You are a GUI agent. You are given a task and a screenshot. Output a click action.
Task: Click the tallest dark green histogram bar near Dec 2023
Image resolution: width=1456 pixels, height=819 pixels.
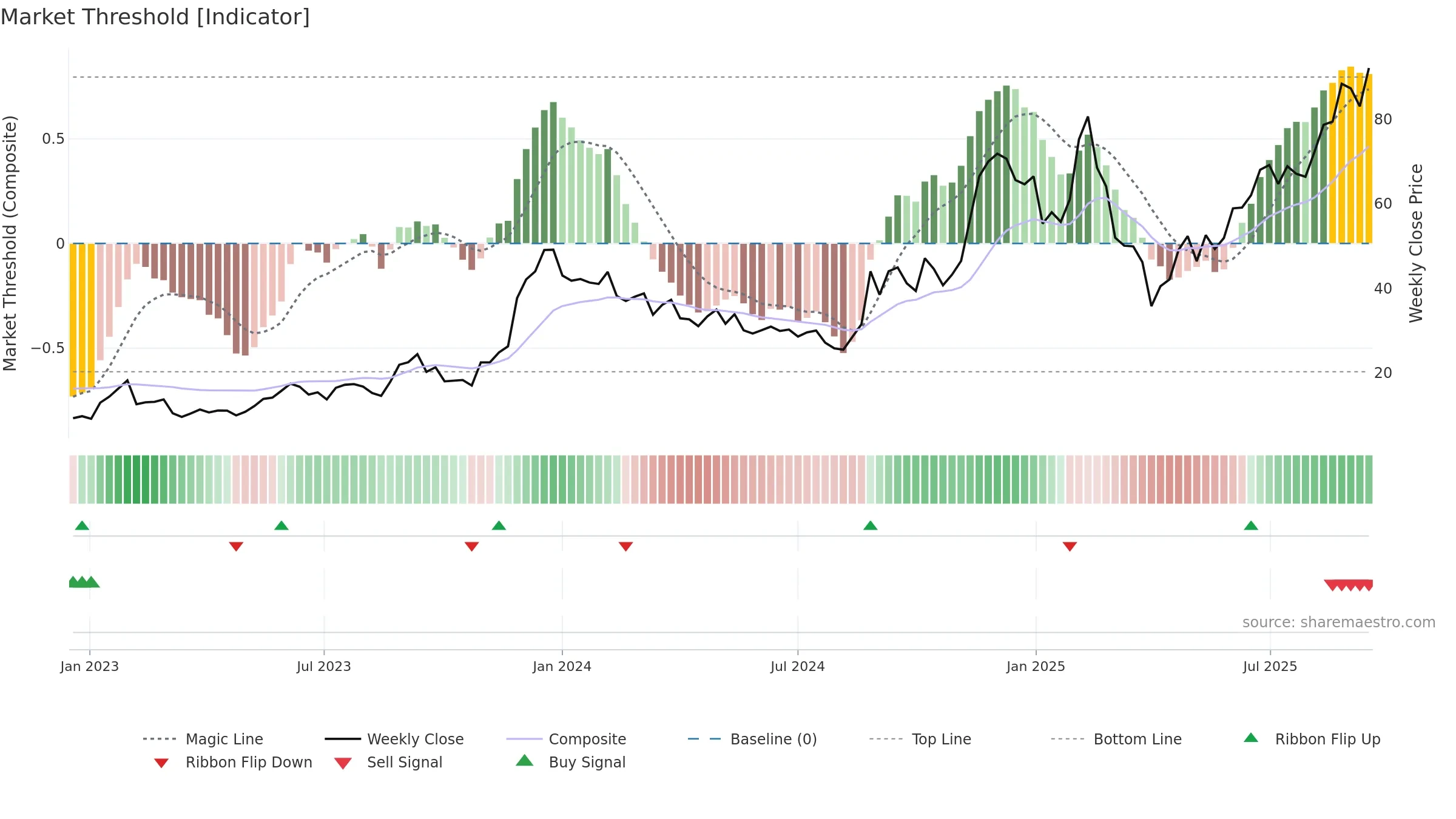click(x=553, y=173)
